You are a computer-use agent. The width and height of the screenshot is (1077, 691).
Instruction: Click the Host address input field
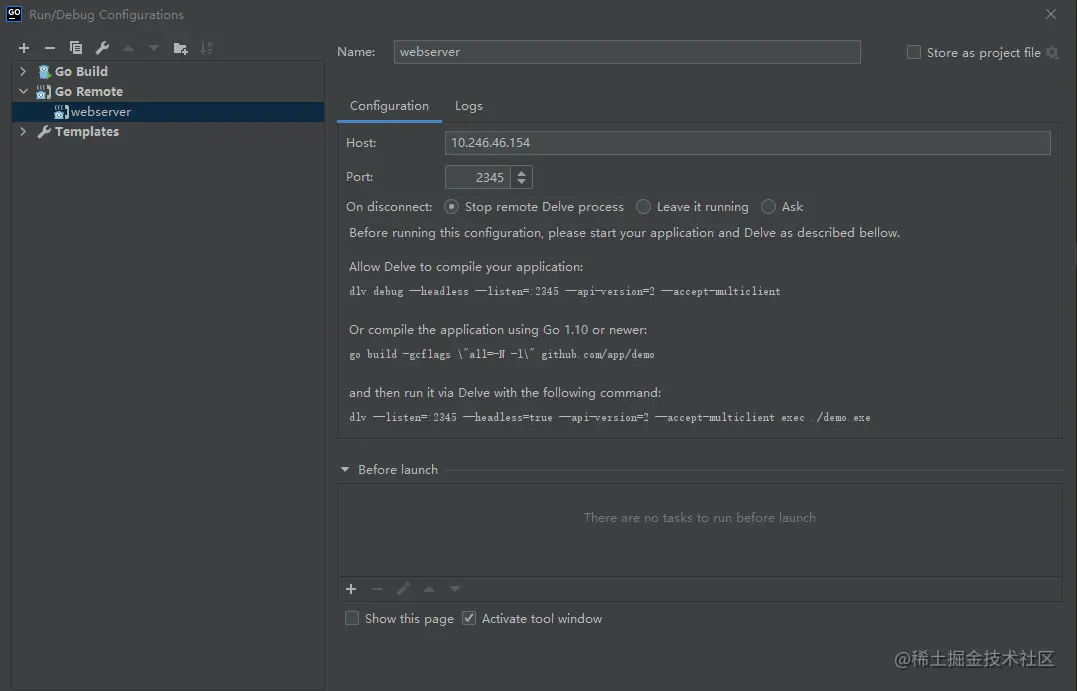[x=747, y=143]
